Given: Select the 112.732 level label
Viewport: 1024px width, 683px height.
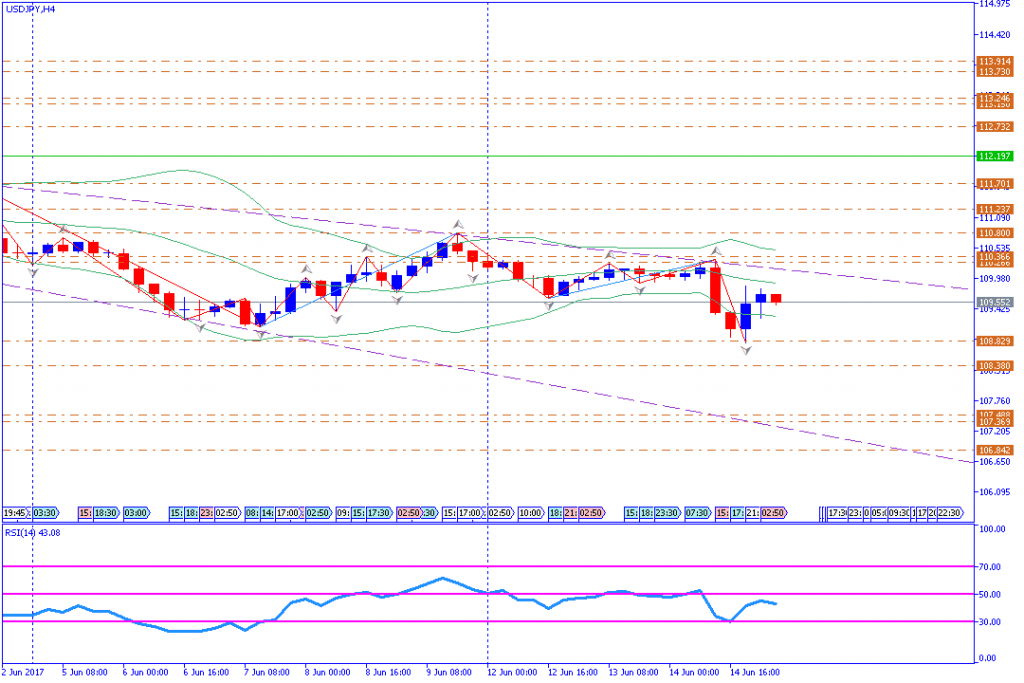Looking at the screenshot, I should pos(996,127).
